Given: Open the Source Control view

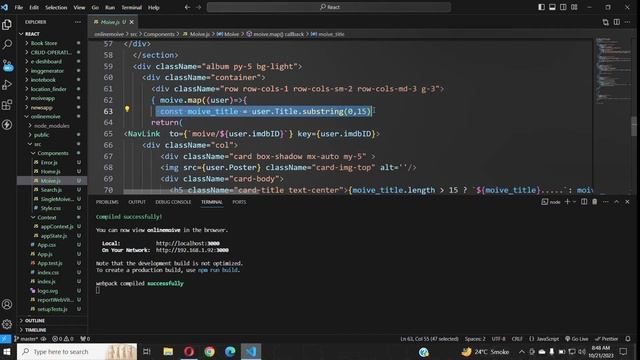Looking at the screenshot, I should coord(7,65).
